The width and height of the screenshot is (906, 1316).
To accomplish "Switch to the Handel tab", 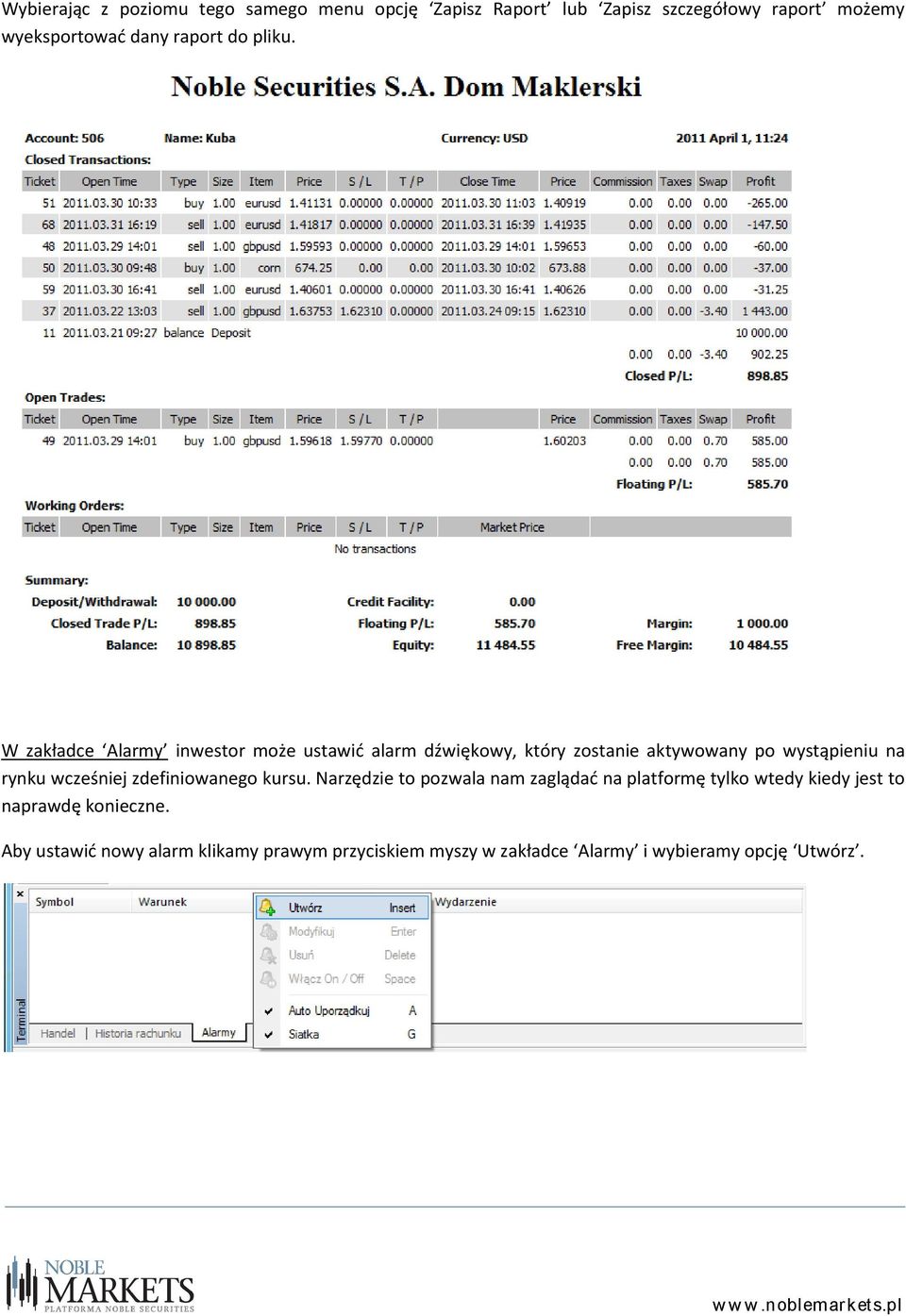I will [x=58, y=1033].
